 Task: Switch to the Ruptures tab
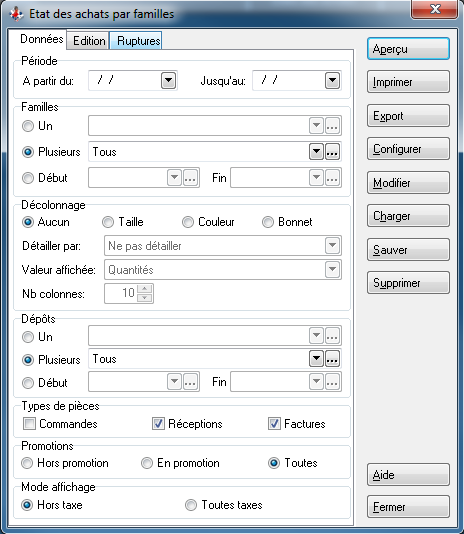(x=138, y=41)
